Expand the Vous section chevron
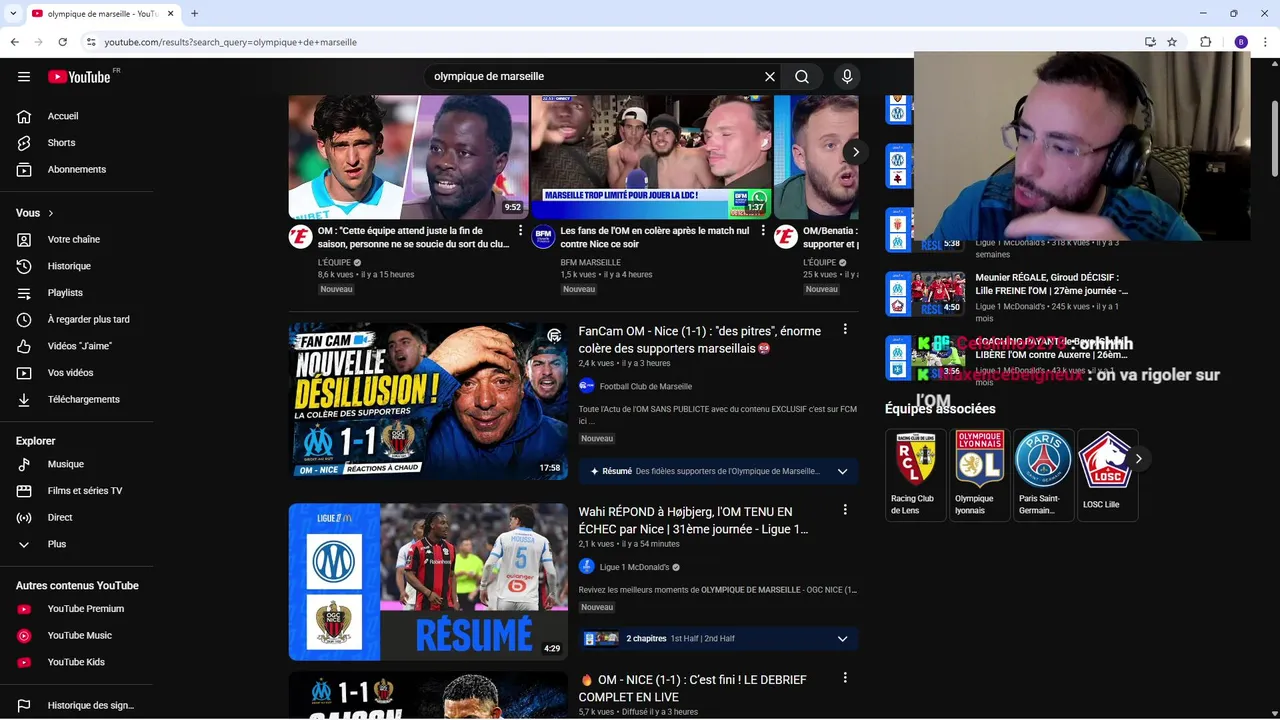 point(51,213)
